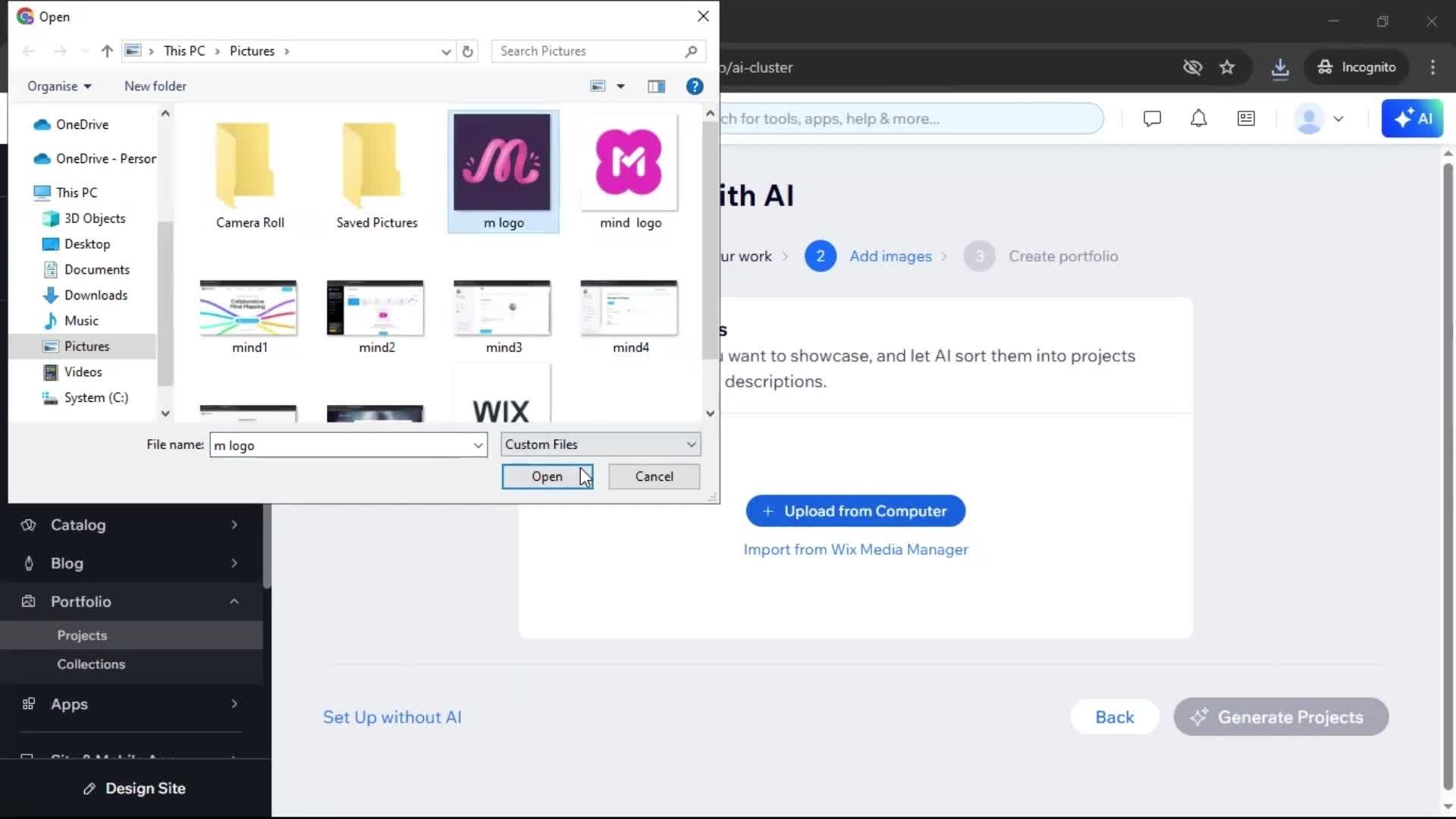The image size is (1456, 819).
Task: Open Chrome three-dot menu
Action: coord(1432,67)
